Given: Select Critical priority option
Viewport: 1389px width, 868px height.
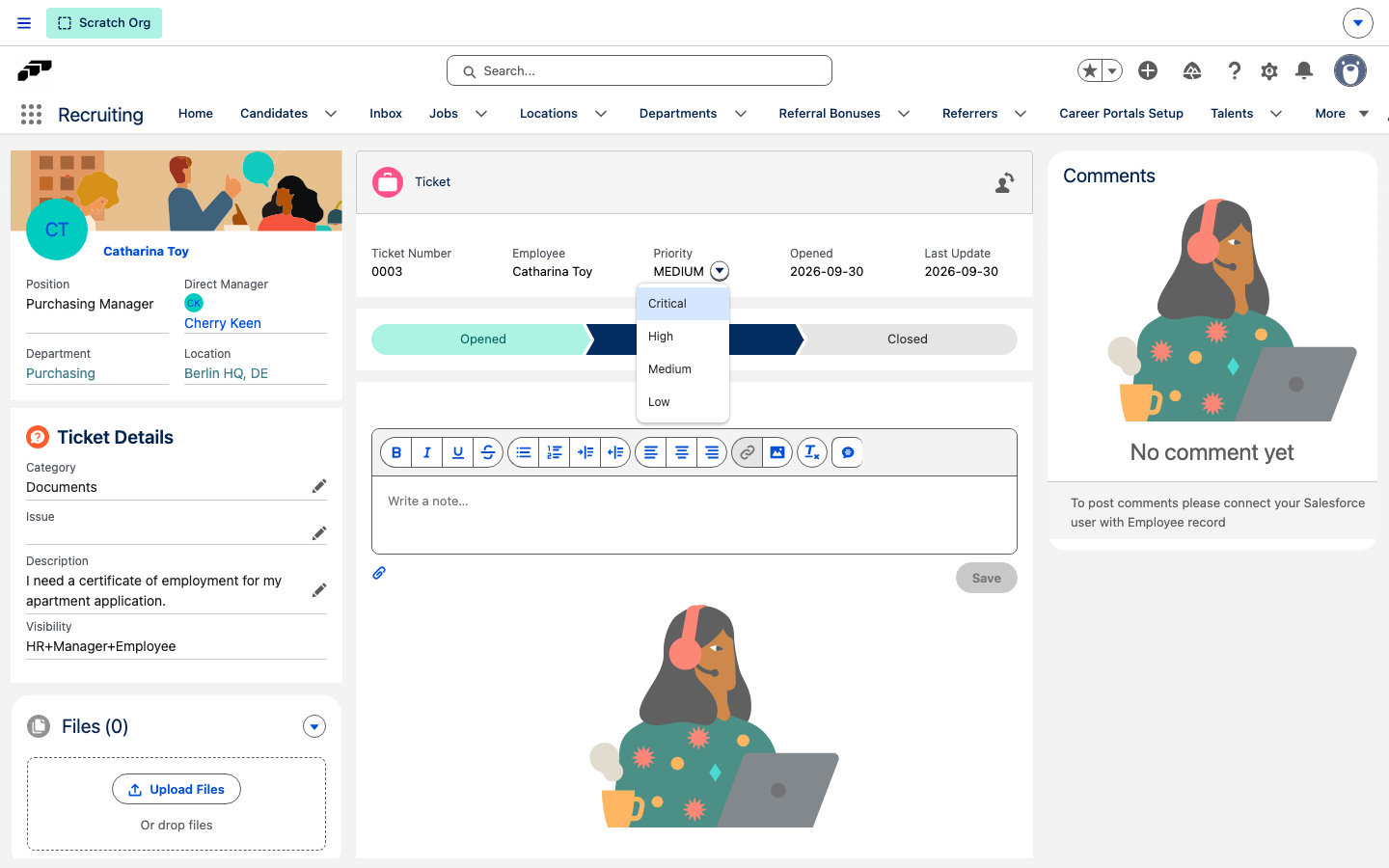Looking at the screenshot, I should (683, 304).
